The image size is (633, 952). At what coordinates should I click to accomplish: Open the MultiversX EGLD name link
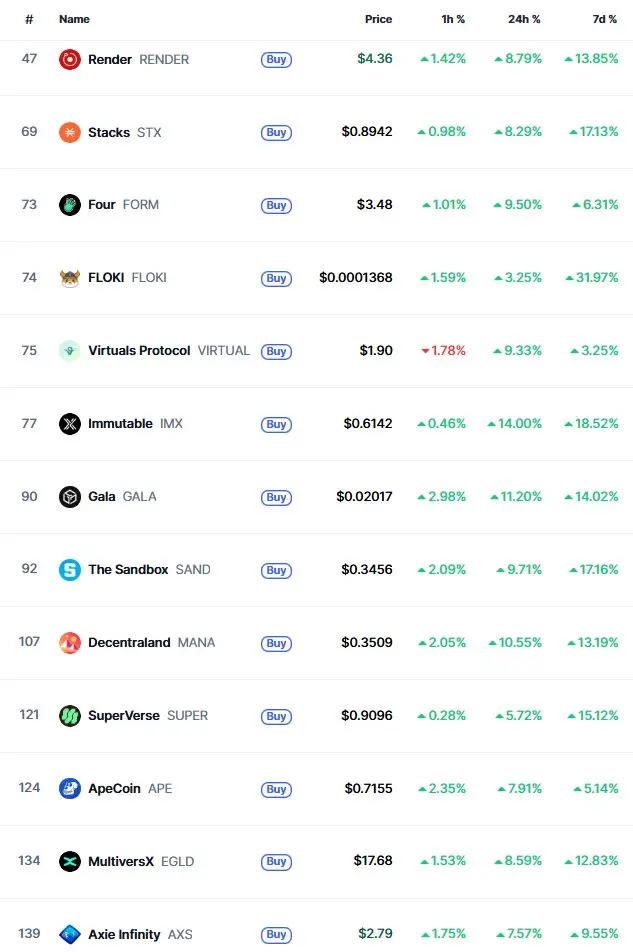(141, 862)
